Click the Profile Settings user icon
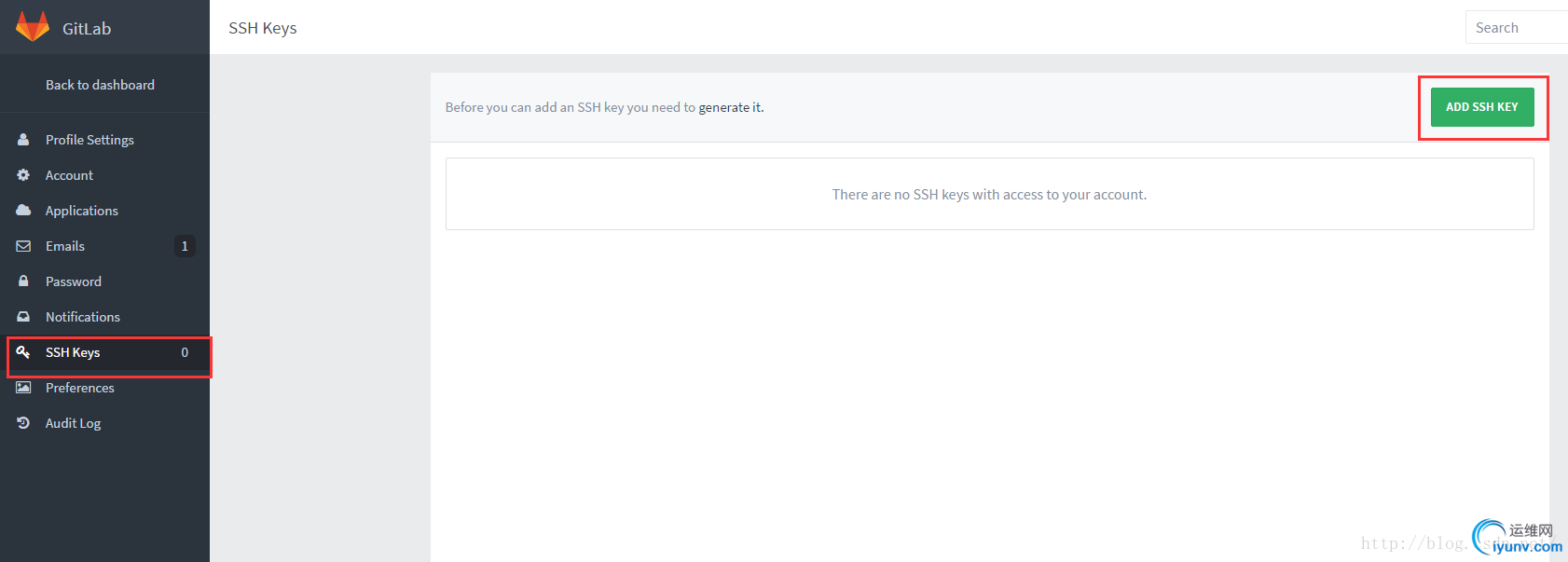Viewport: 1568px width, 562px height. tap(23, 139)
